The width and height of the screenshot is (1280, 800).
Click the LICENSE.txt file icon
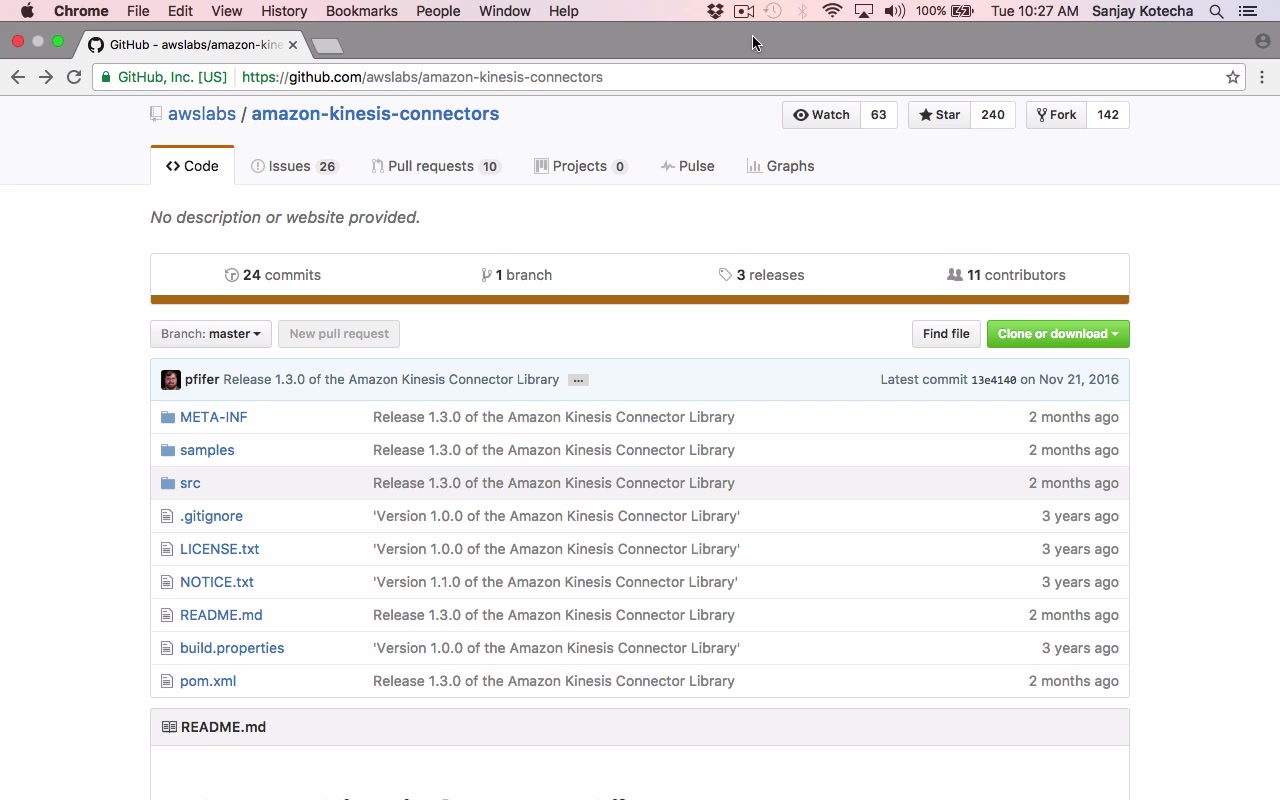(x=167, y=549)
